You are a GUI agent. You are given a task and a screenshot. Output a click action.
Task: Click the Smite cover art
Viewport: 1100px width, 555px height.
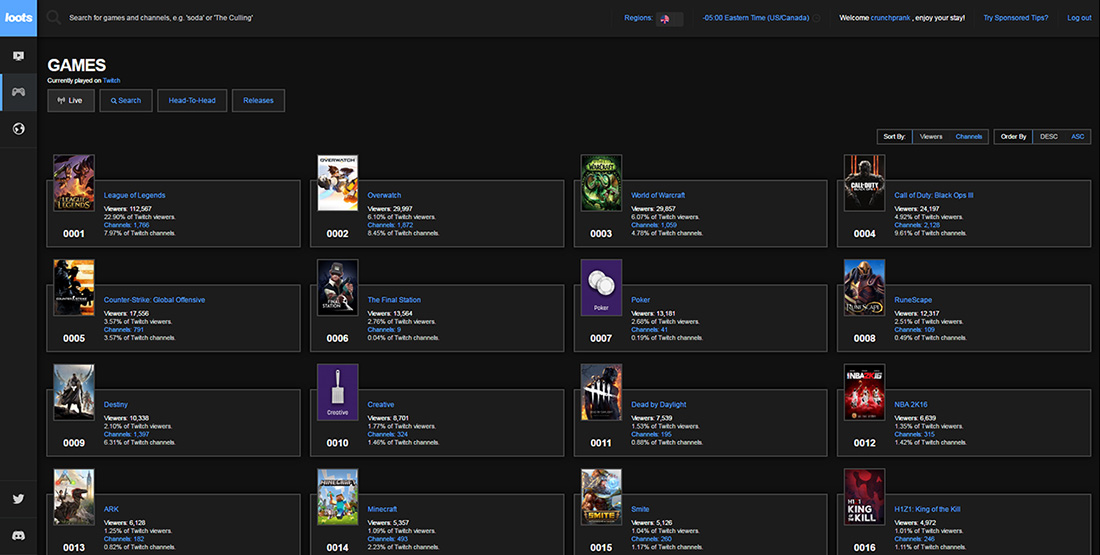tap(601, 497)
